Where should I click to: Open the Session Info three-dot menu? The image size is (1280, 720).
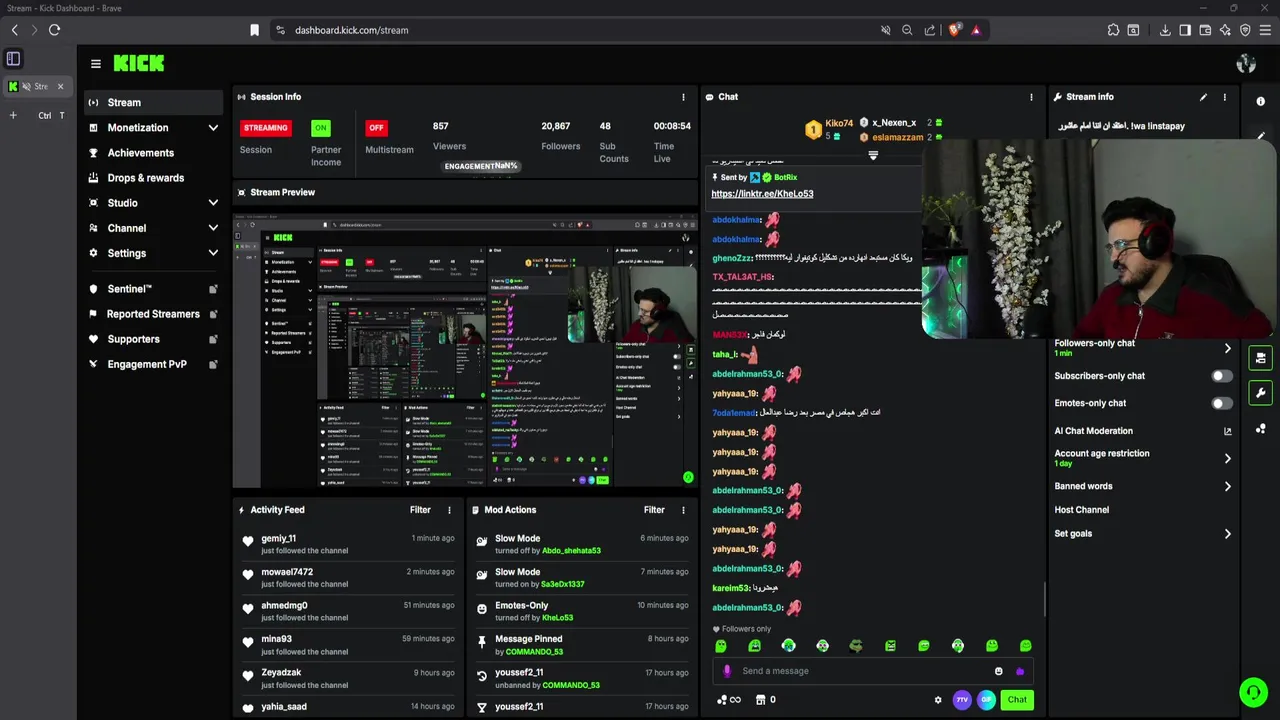[x=684, y=97]
